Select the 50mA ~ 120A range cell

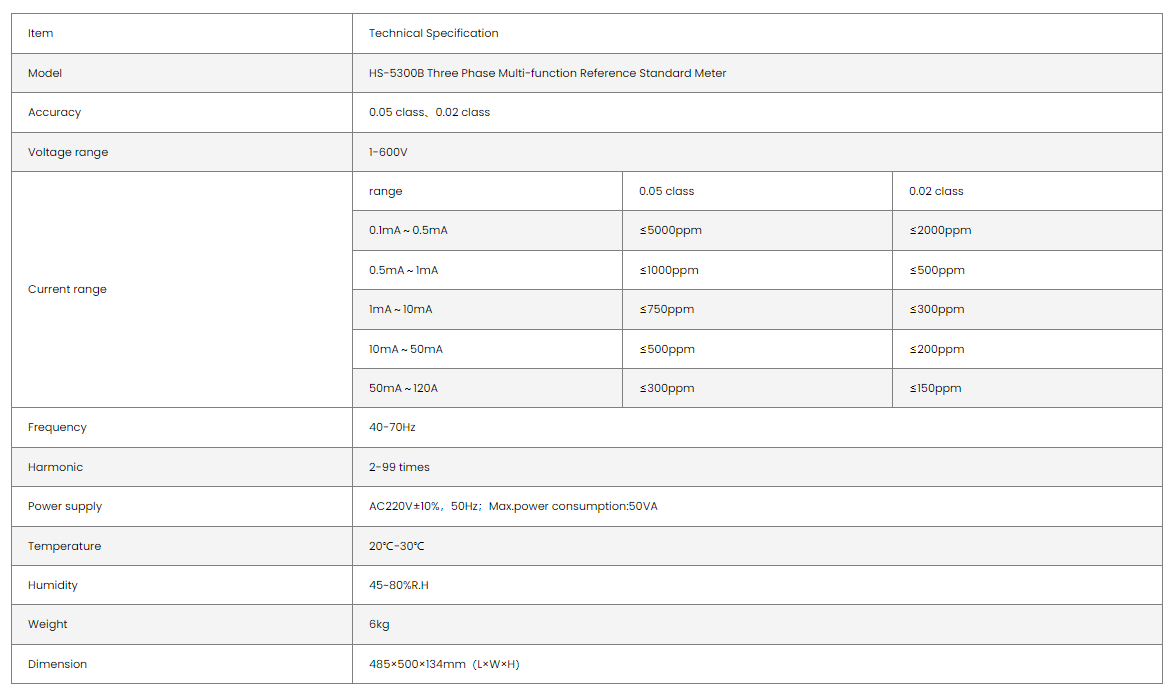[x=403, y=388]
